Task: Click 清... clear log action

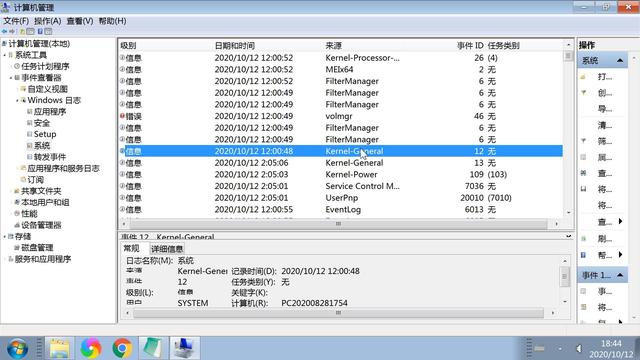Action: point(604,125)
